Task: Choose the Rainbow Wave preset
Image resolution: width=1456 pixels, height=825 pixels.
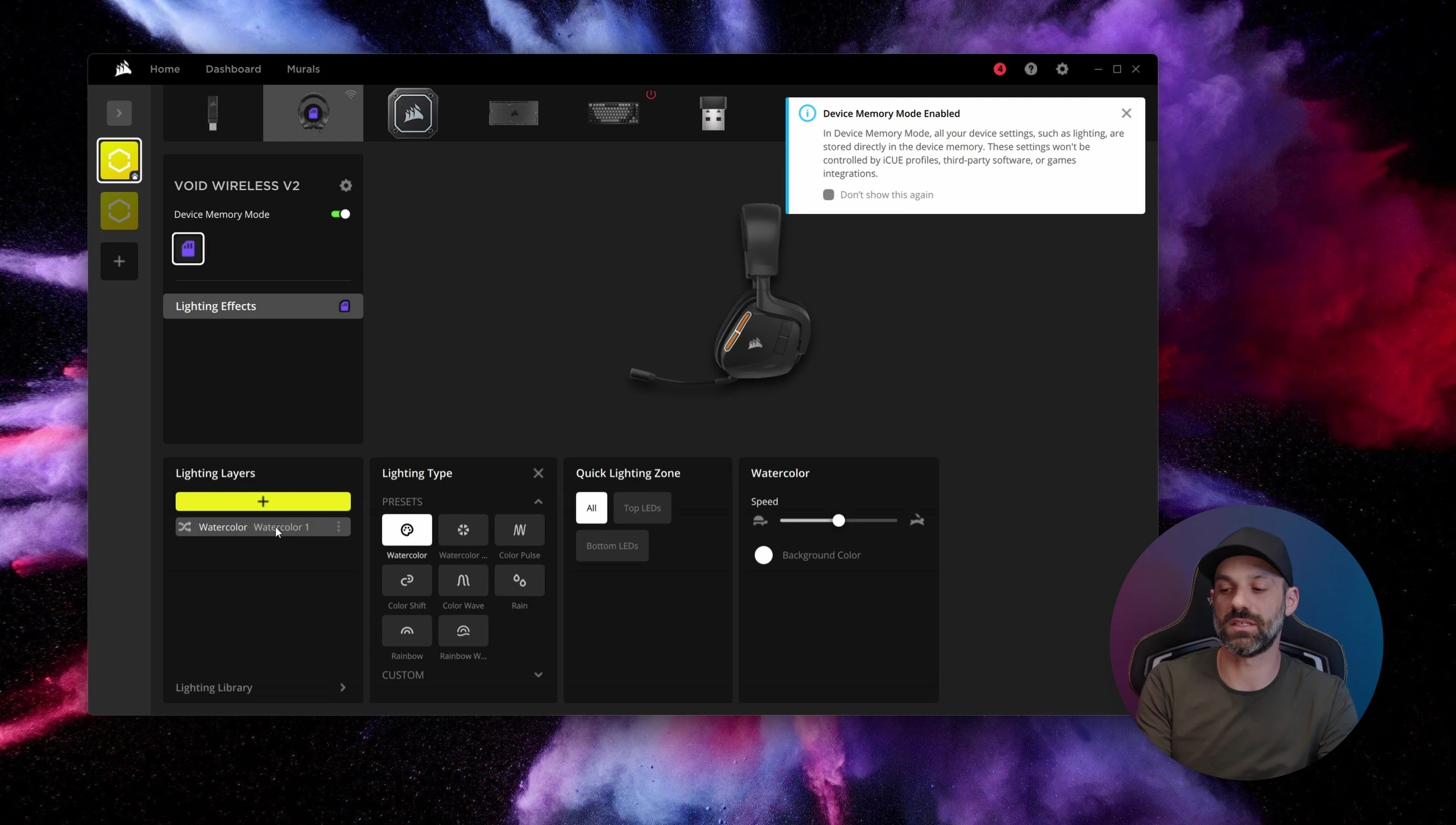Action: tap(463, 630)
